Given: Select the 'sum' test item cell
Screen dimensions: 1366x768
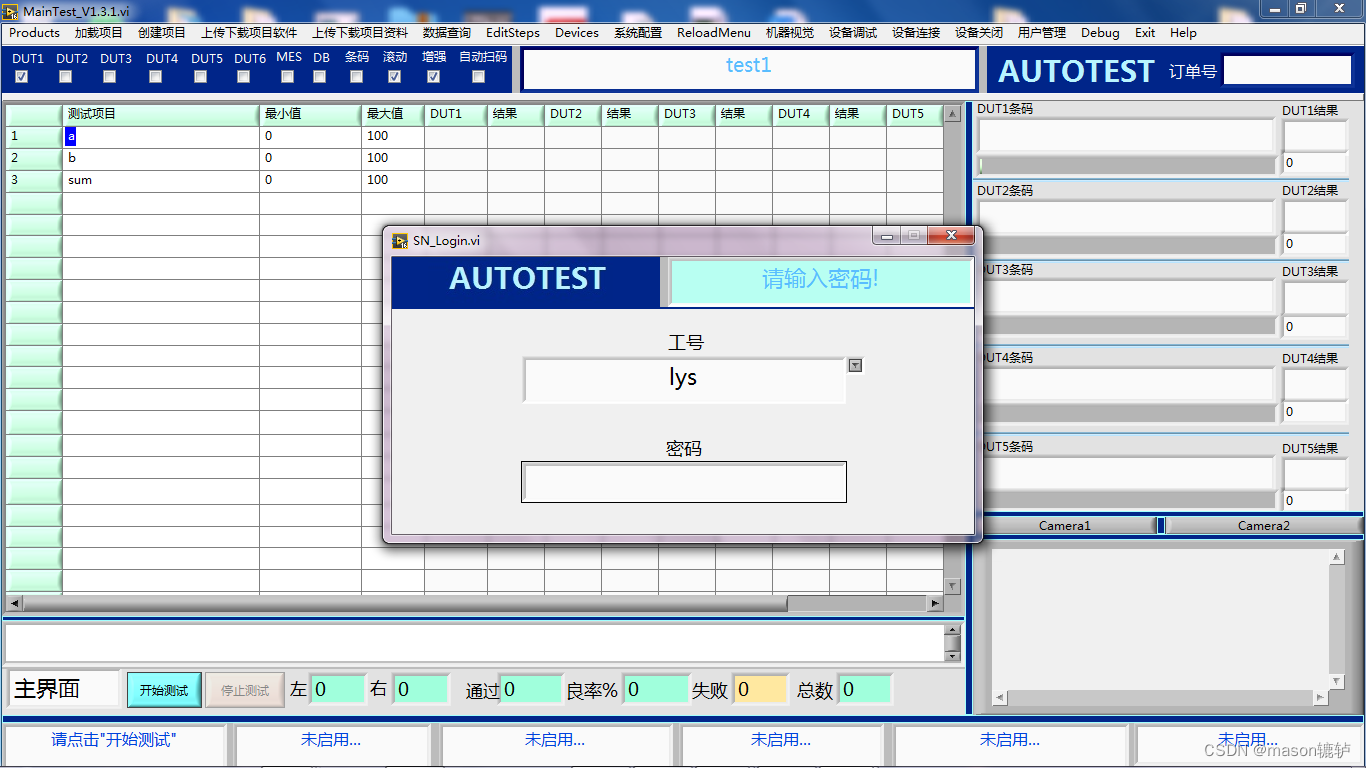Looking at the screenshot, I should (161, 181).
